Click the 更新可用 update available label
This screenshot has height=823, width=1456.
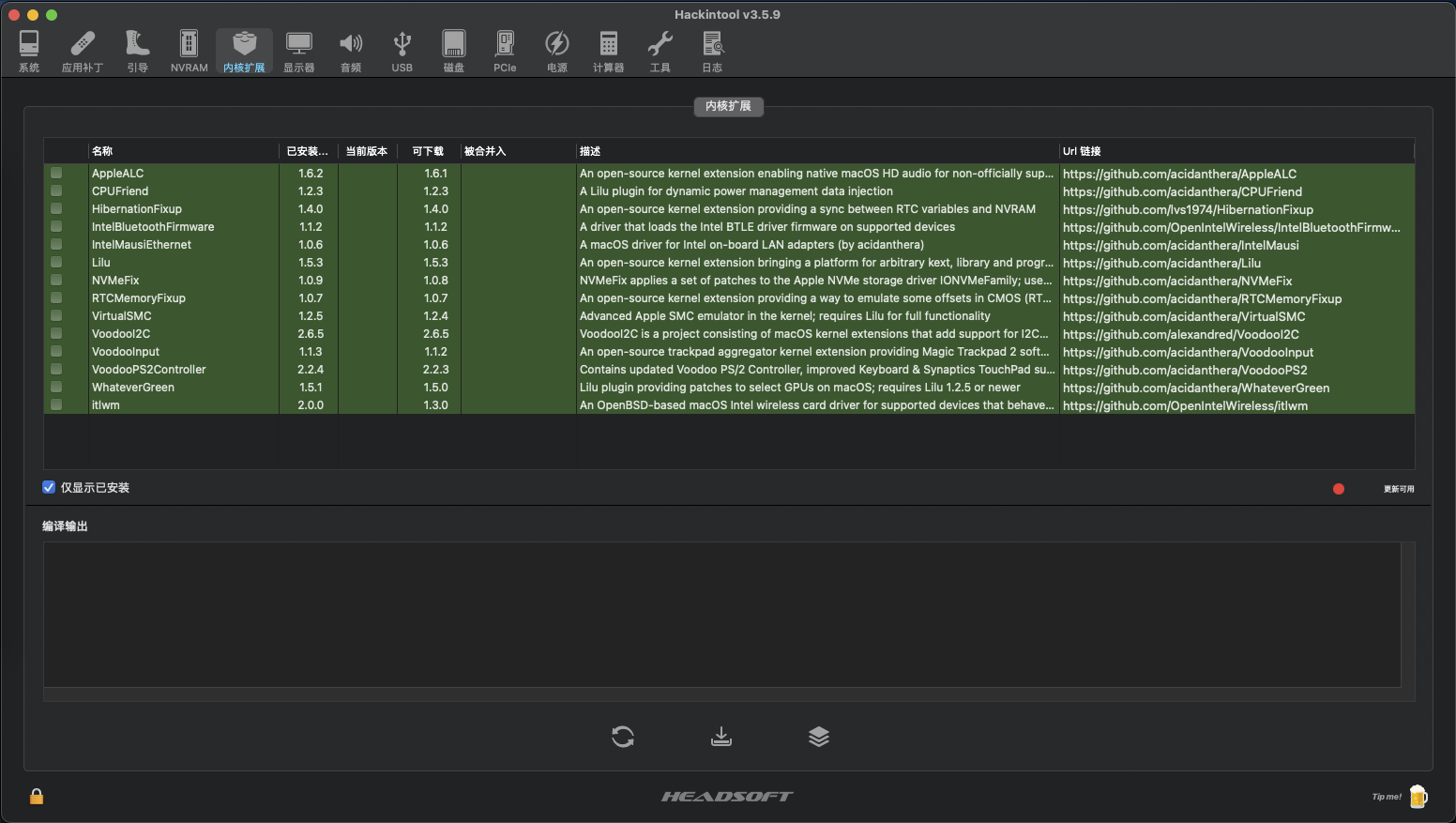[1399, 489]
